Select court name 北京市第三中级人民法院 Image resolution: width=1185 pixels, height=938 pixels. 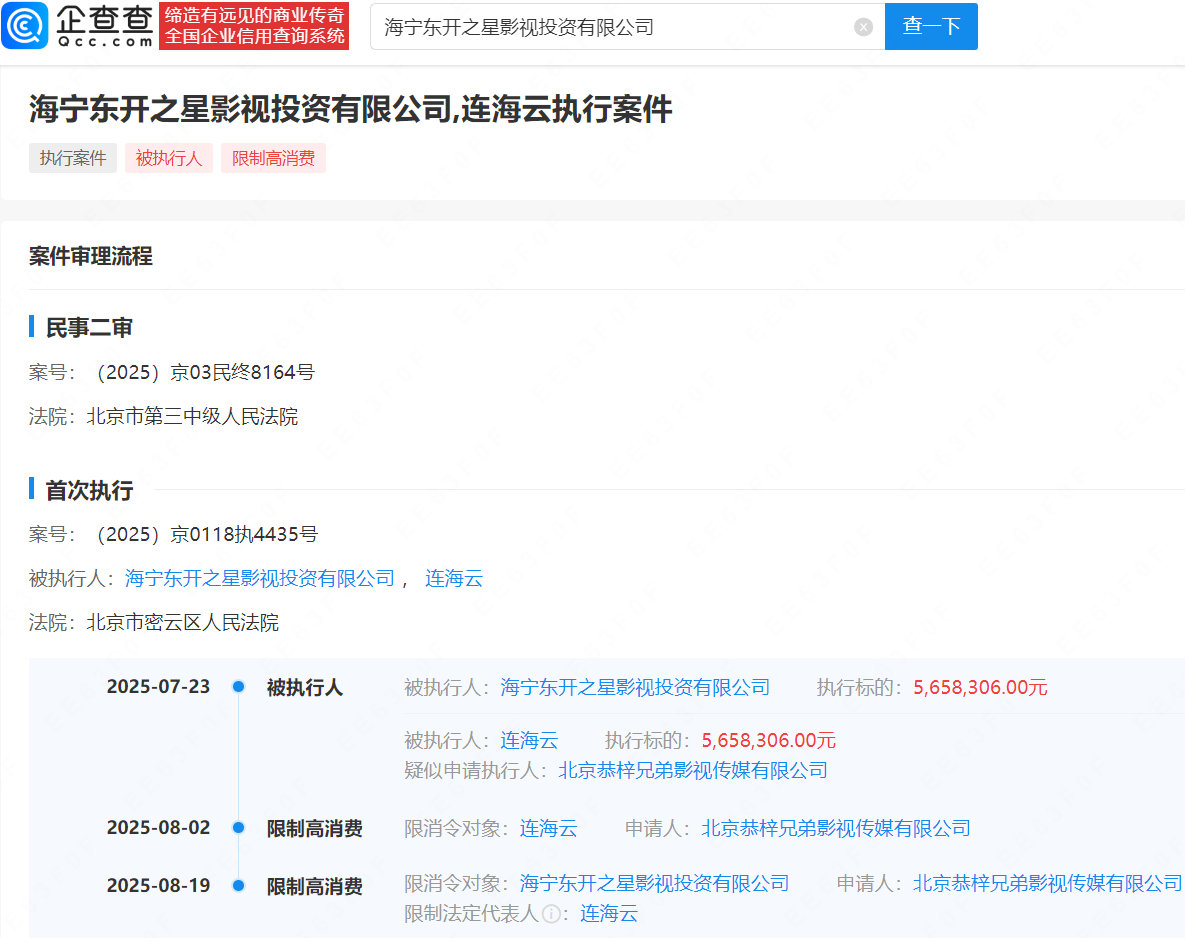(192, 416)
